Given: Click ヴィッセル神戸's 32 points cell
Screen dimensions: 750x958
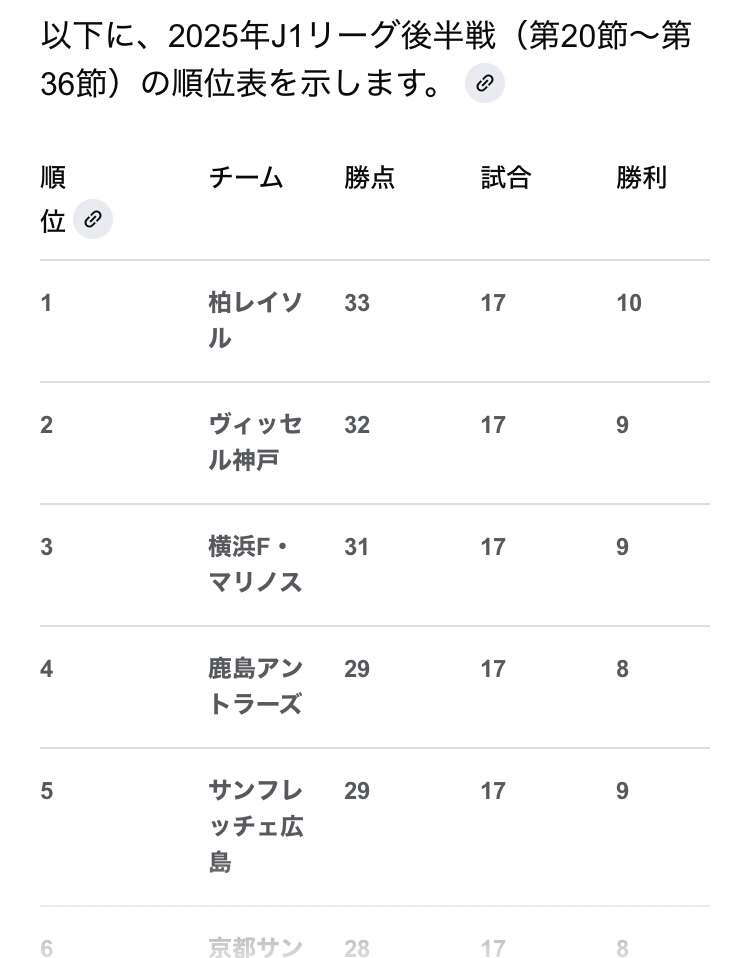Looking at the screenshot, I should [x=357, y=425].
